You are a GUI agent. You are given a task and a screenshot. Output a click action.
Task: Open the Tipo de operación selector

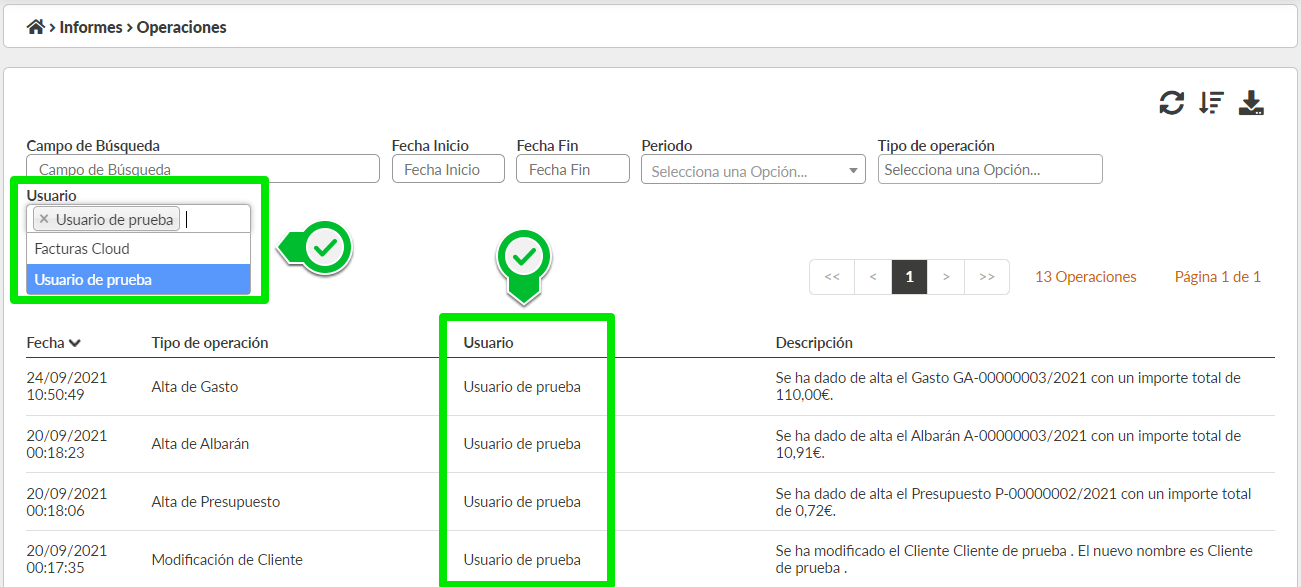click(x=990, y=169)
